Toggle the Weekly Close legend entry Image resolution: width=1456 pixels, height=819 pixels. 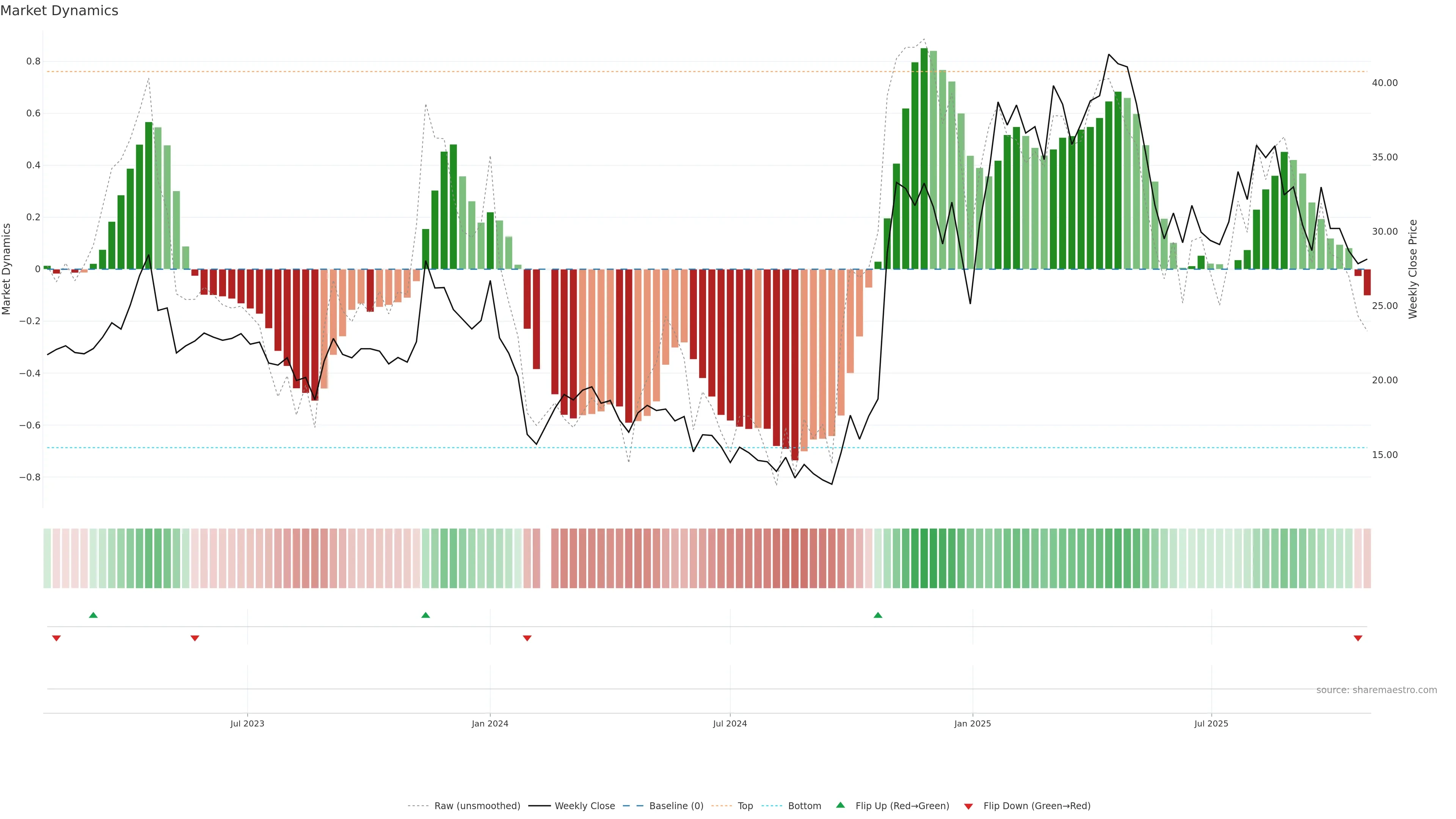pos(584,806)
